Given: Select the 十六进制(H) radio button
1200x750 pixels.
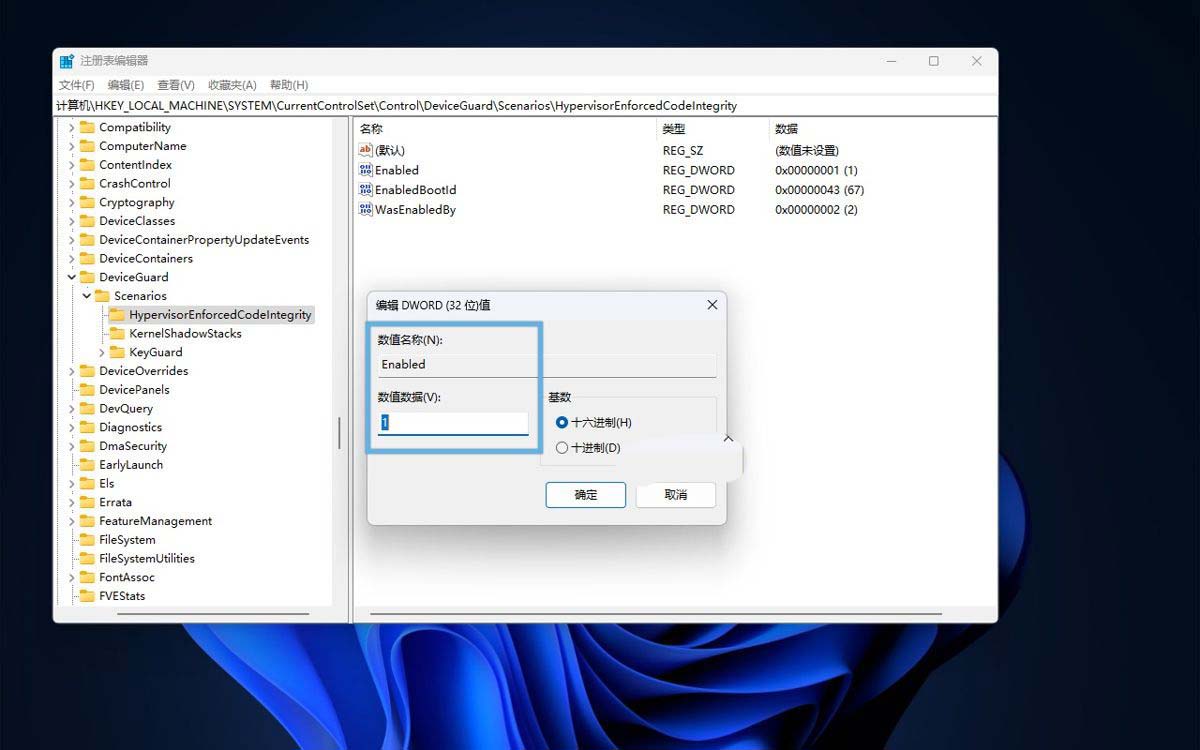Looking at the screenshot, I should (x=562, y=422).
